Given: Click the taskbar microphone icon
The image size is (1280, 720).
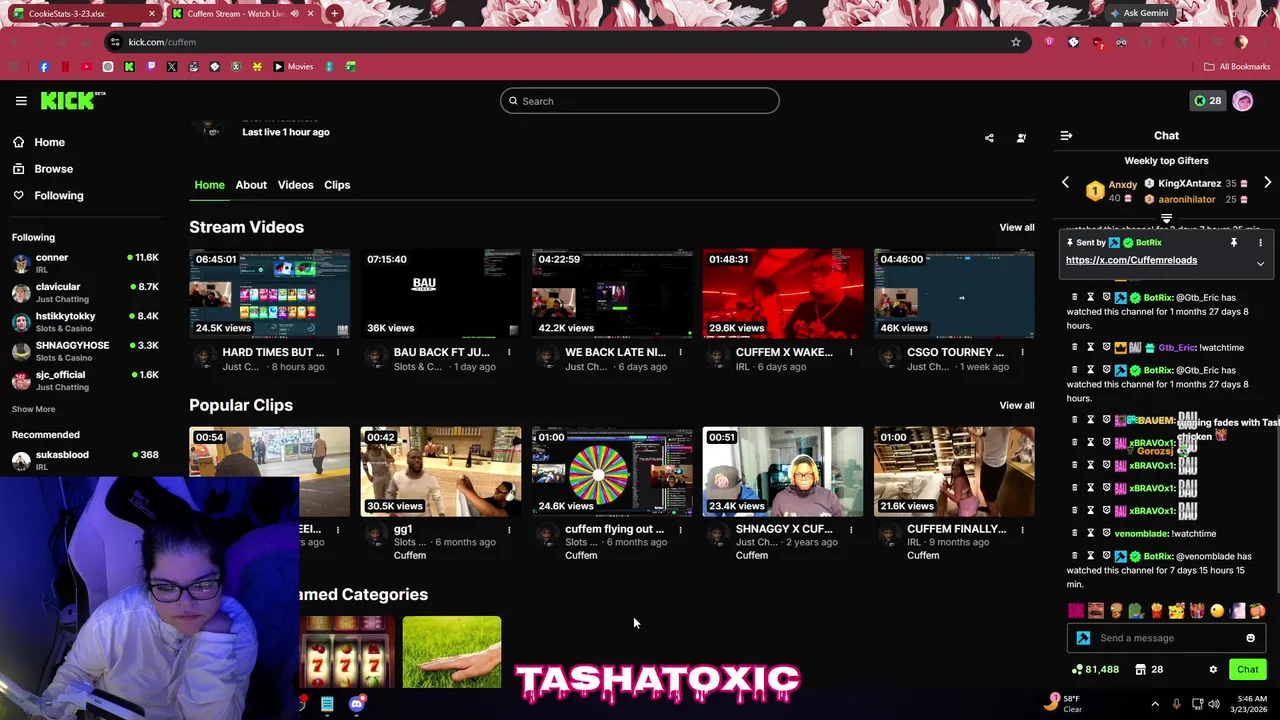Looking at the screenshot, I should 1176,704.
